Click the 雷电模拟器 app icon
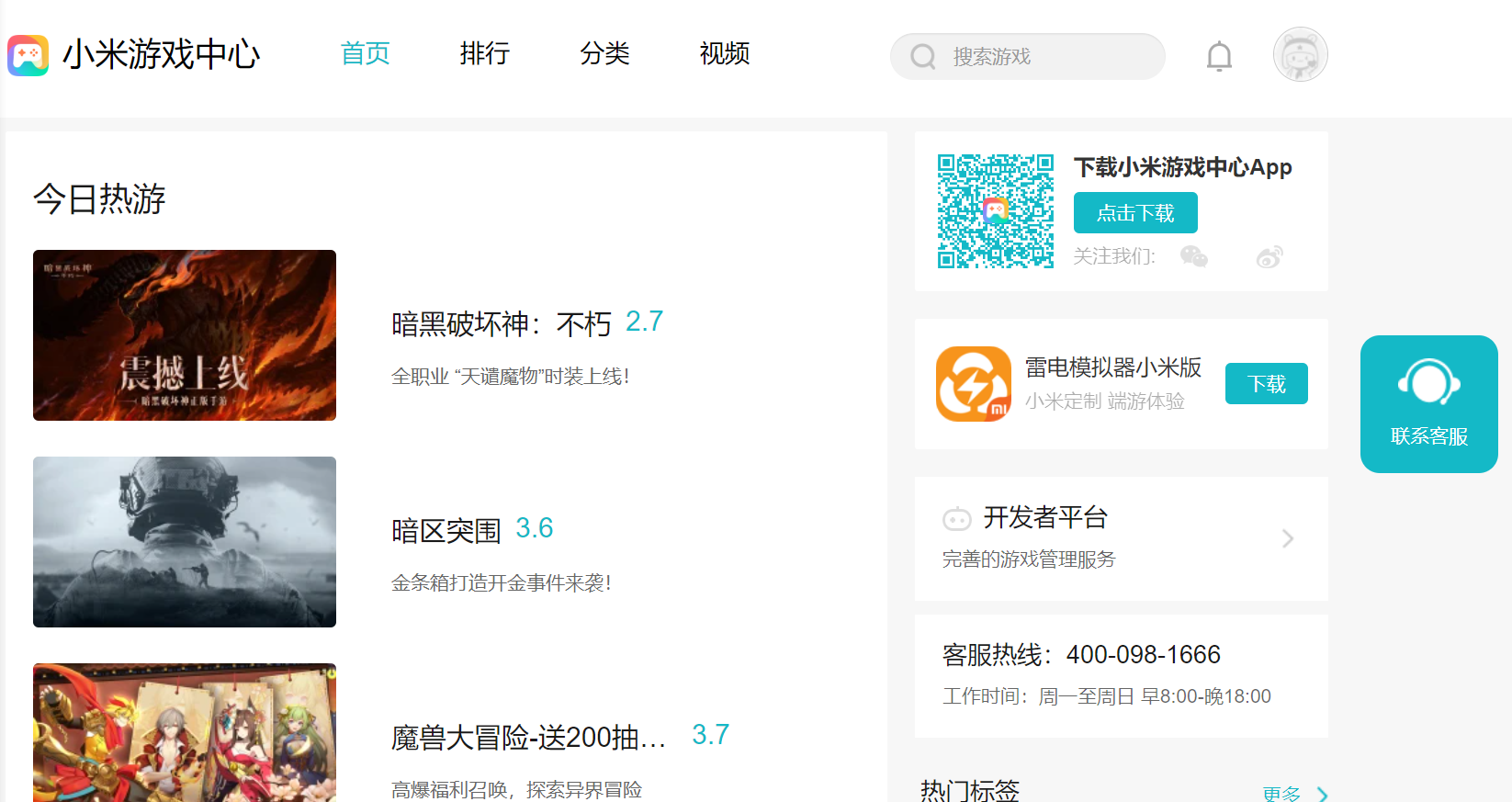The image size is (1512, 802). click(974, 384)
